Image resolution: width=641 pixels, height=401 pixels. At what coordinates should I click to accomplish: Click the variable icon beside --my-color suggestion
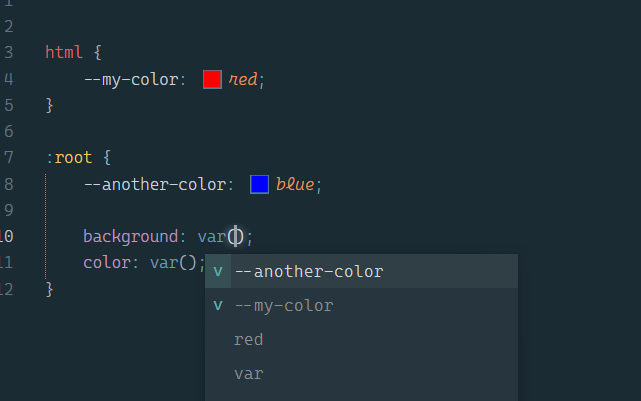pos(218,305)
